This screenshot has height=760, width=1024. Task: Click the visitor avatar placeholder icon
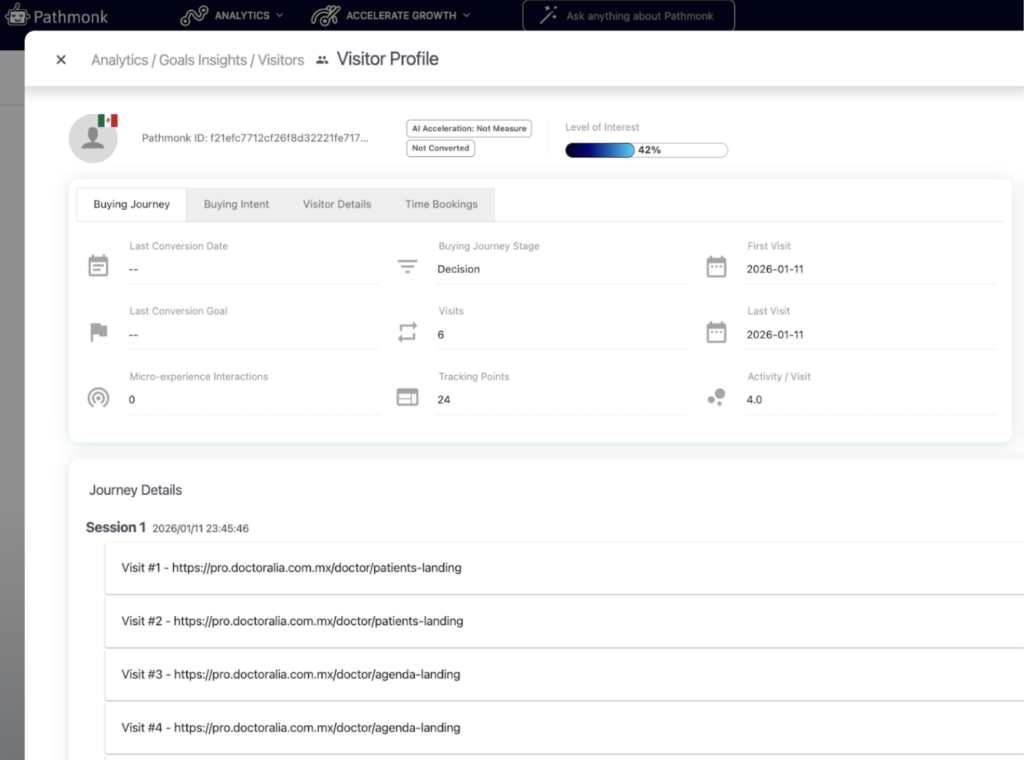[x=93, y=138]
